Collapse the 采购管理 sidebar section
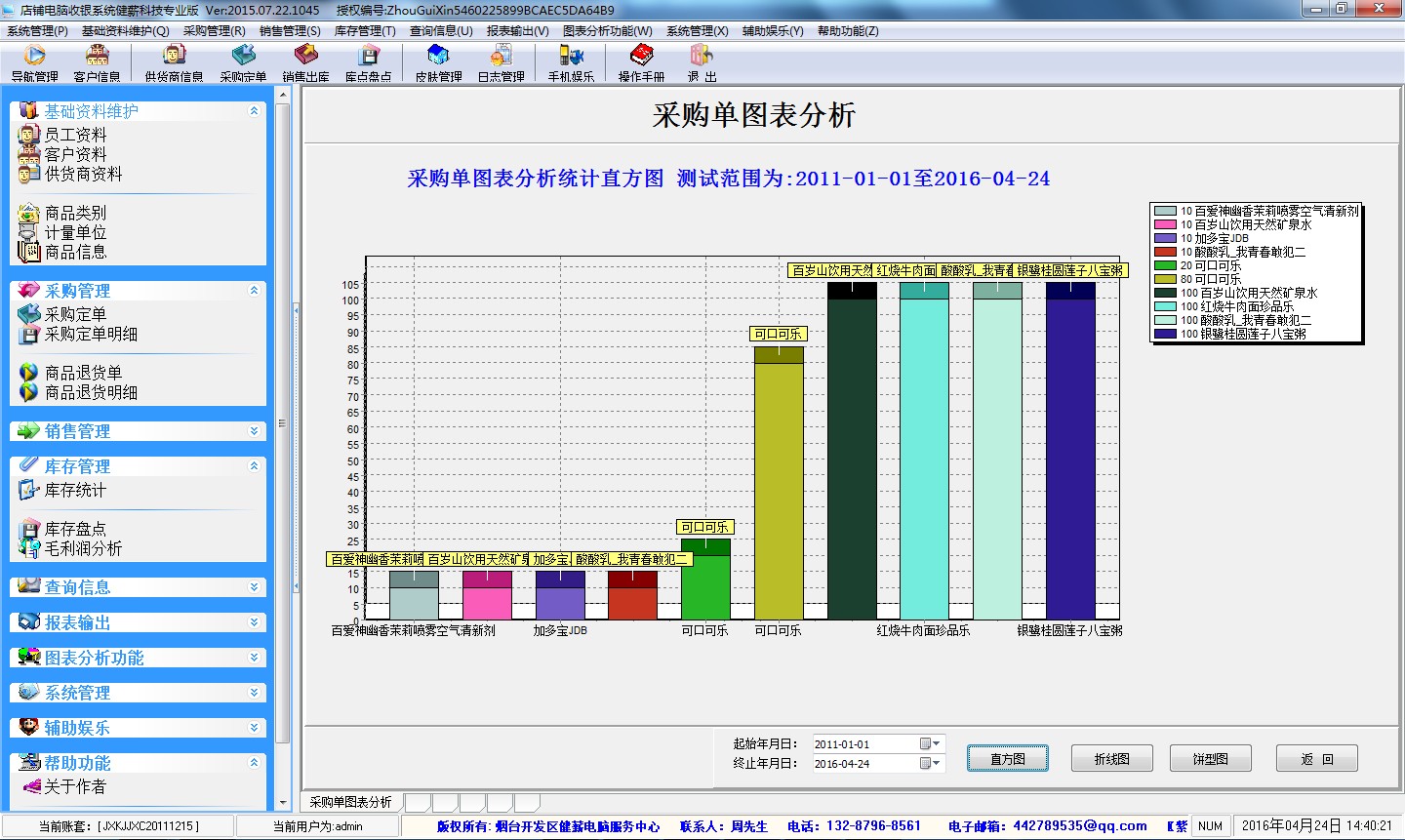The width and height of the screenshot is (1405, 840). point(254,291)
